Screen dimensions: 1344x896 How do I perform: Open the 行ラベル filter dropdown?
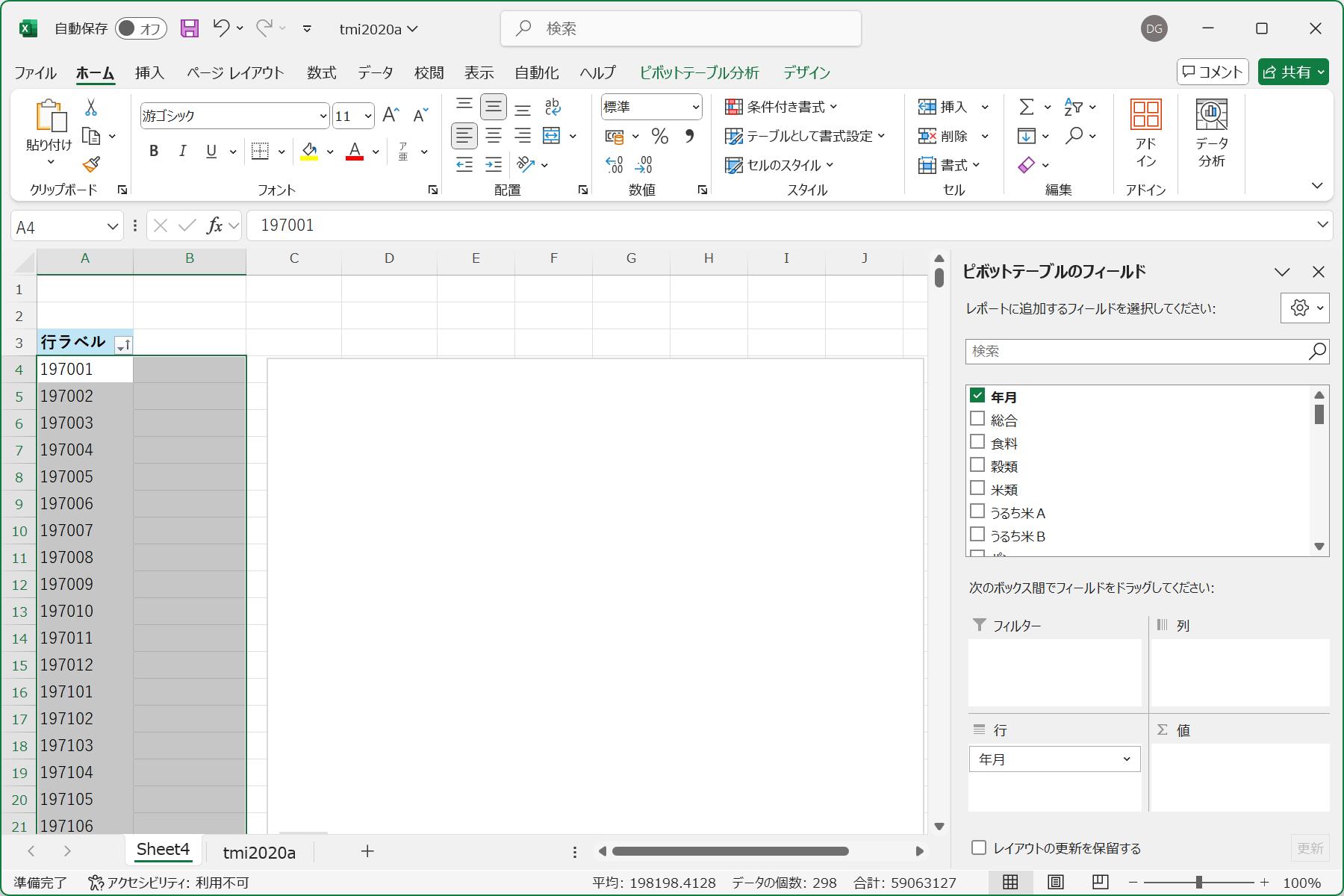point(124,344)
